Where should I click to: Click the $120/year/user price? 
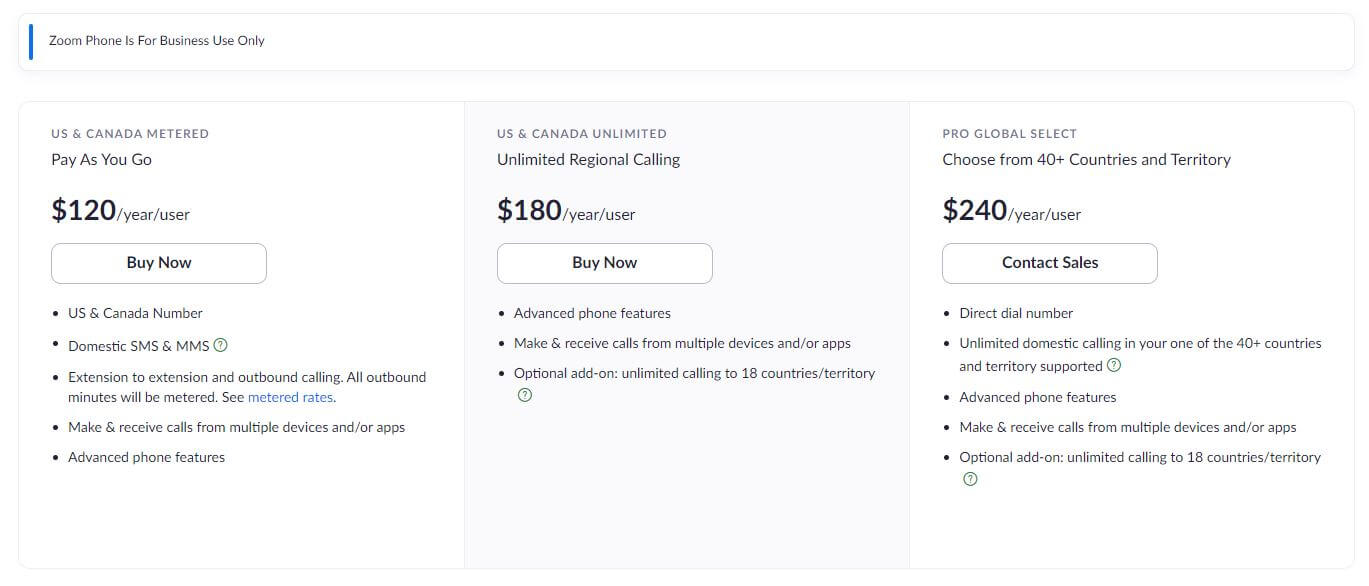click(x=120, y=211)
